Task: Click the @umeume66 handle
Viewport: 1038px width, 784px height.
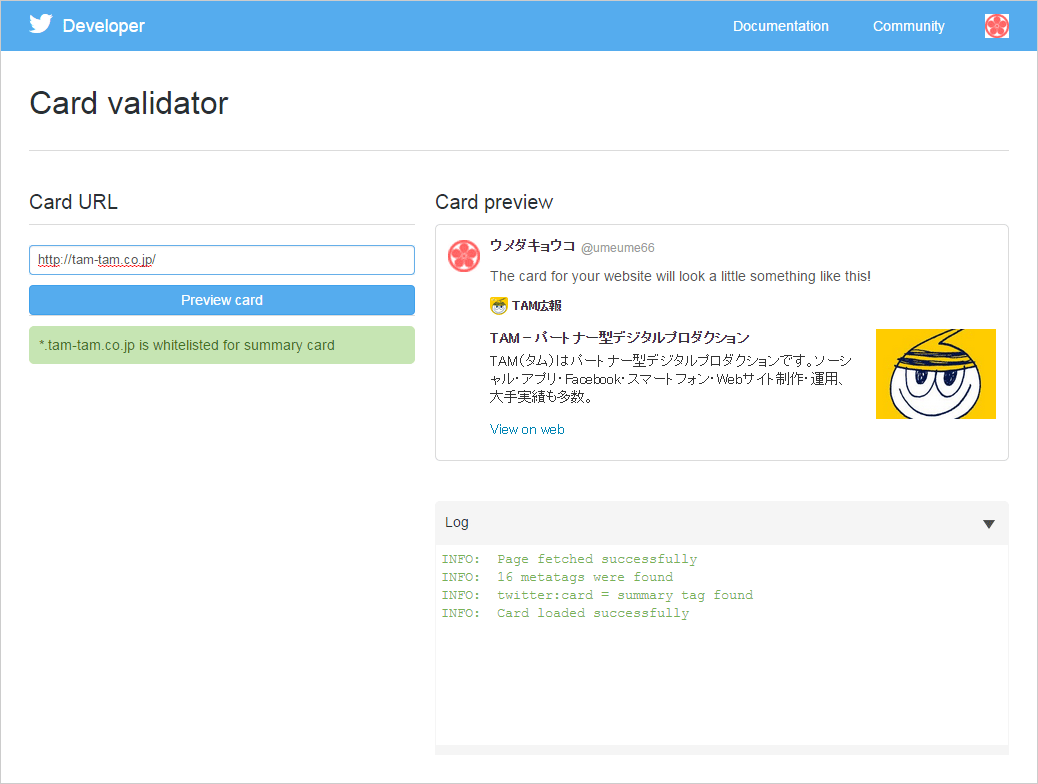Action: tap(618, 248)
